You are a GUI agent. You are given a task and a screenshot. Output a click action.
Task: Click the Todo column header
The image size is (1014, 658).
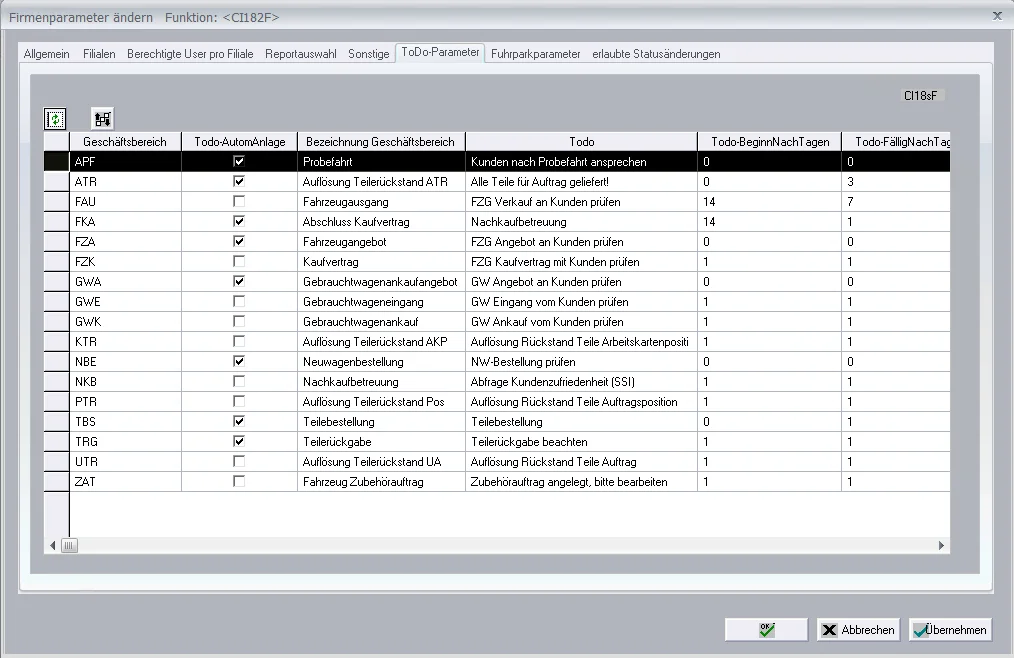coord(581,142)
